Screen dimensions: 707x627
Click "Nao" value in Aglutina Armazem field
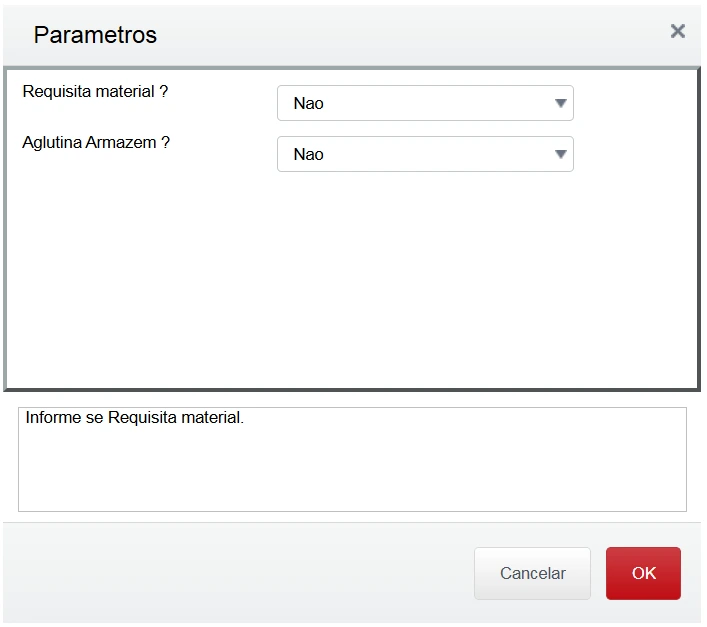click(309, 155)
